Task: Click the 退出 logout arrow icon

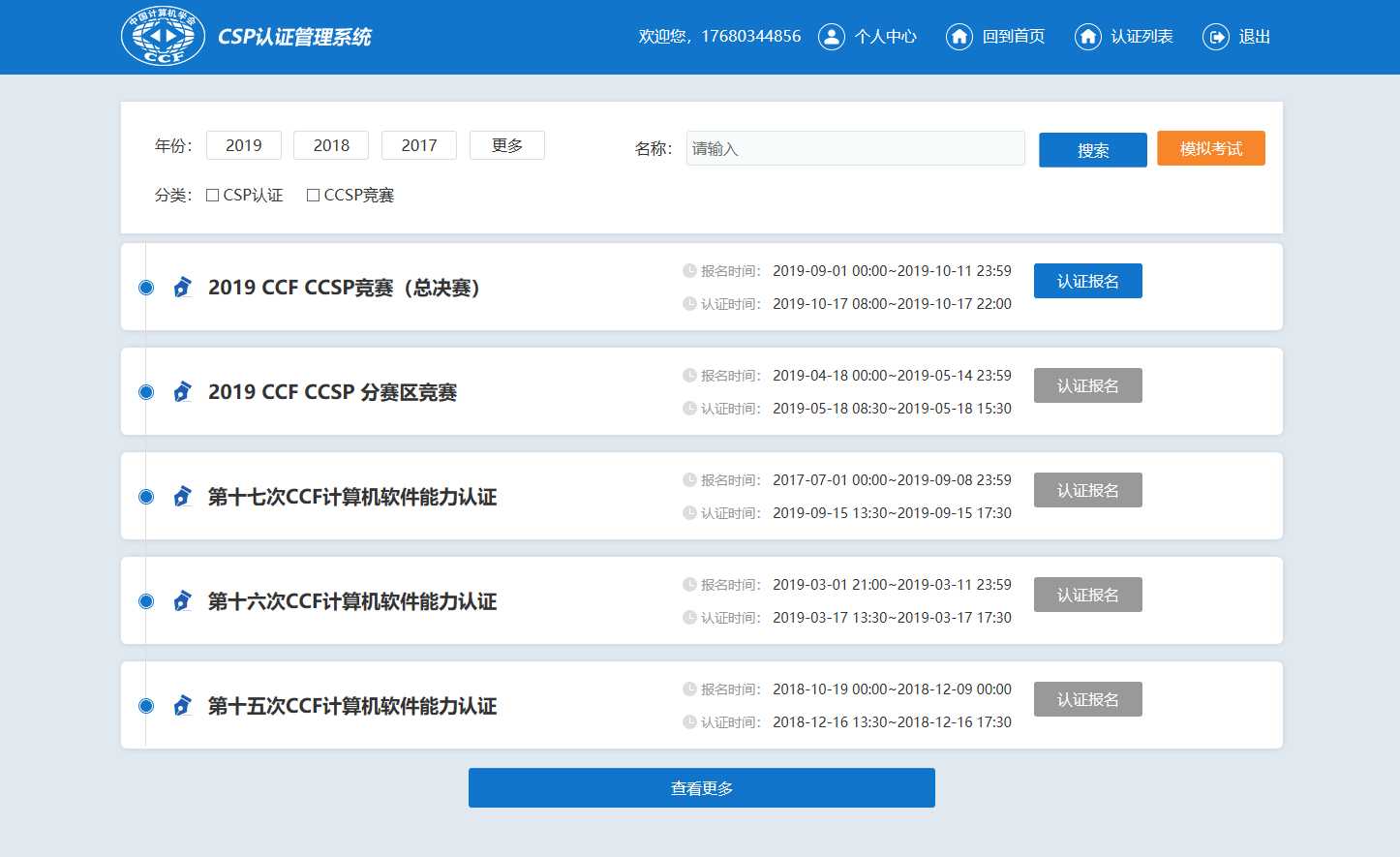Action: click(1216, 37)
